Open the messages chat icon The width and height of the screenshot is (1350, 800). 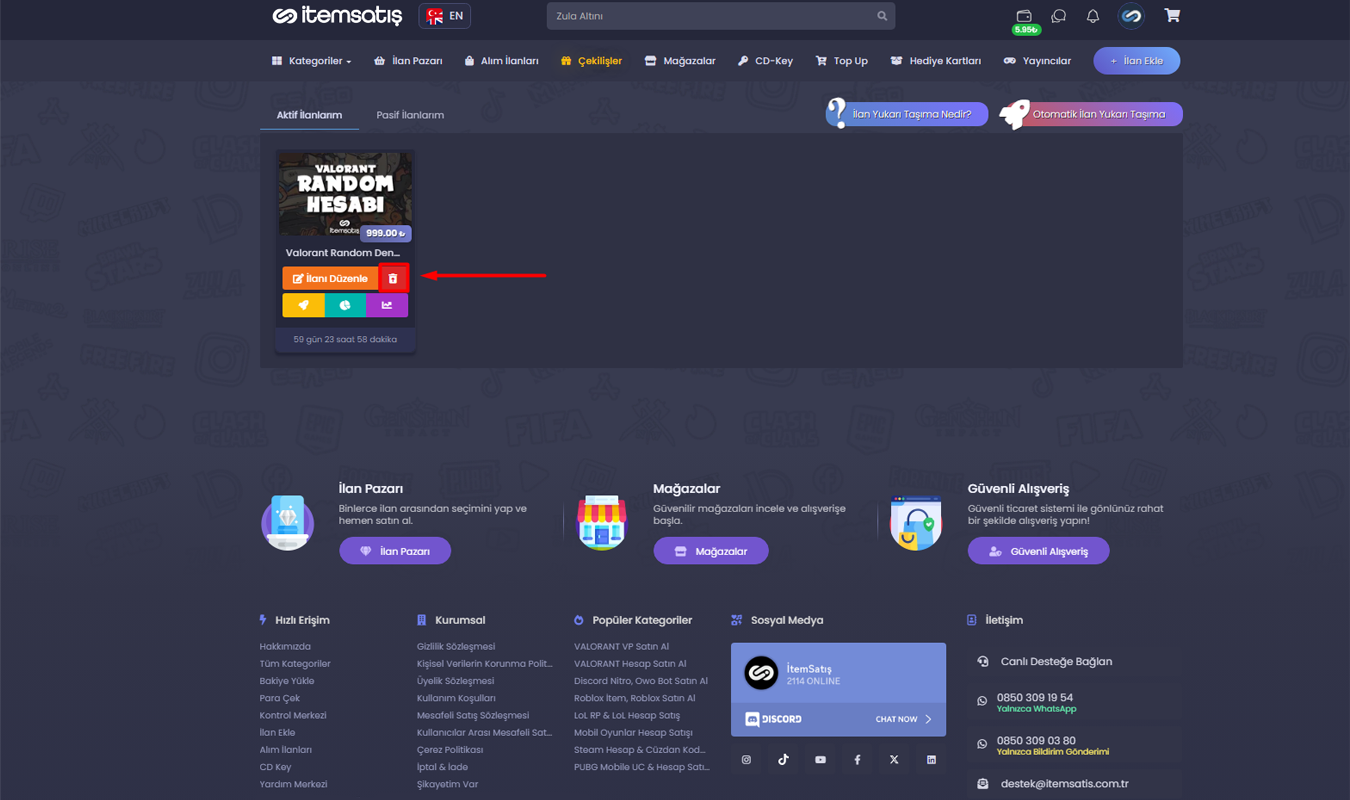1059,16
